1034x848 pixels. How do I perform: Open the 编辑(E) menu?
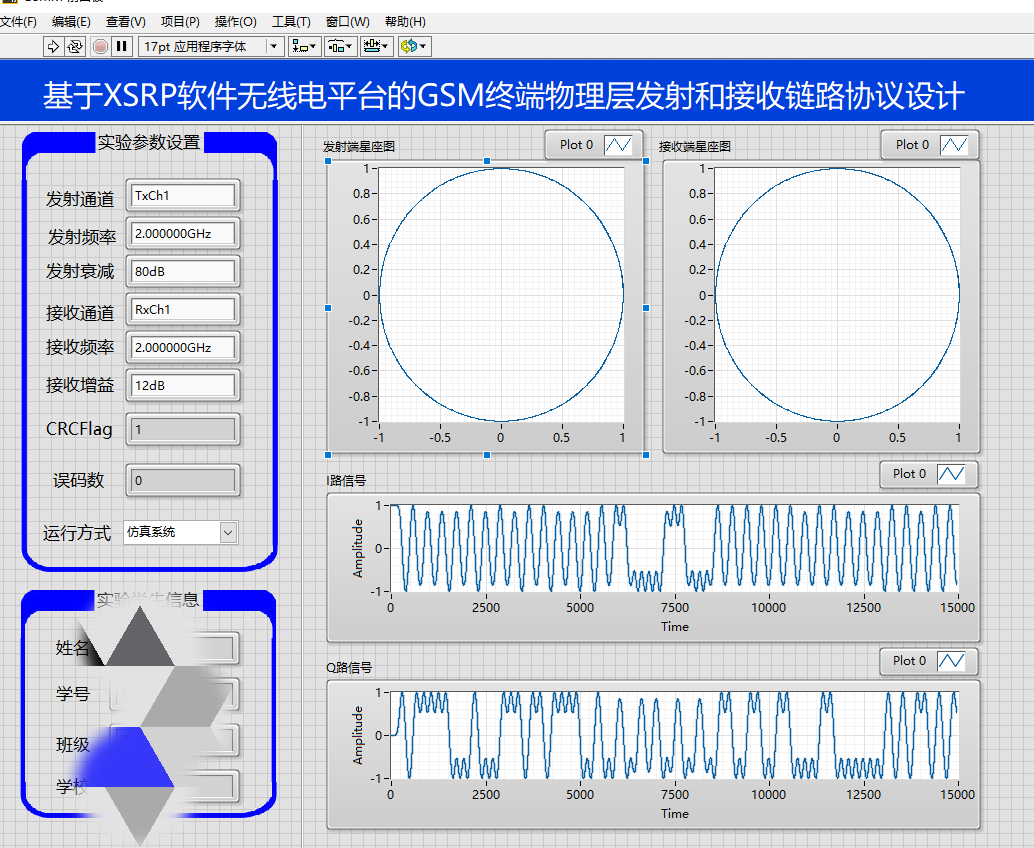click(71, 22)
